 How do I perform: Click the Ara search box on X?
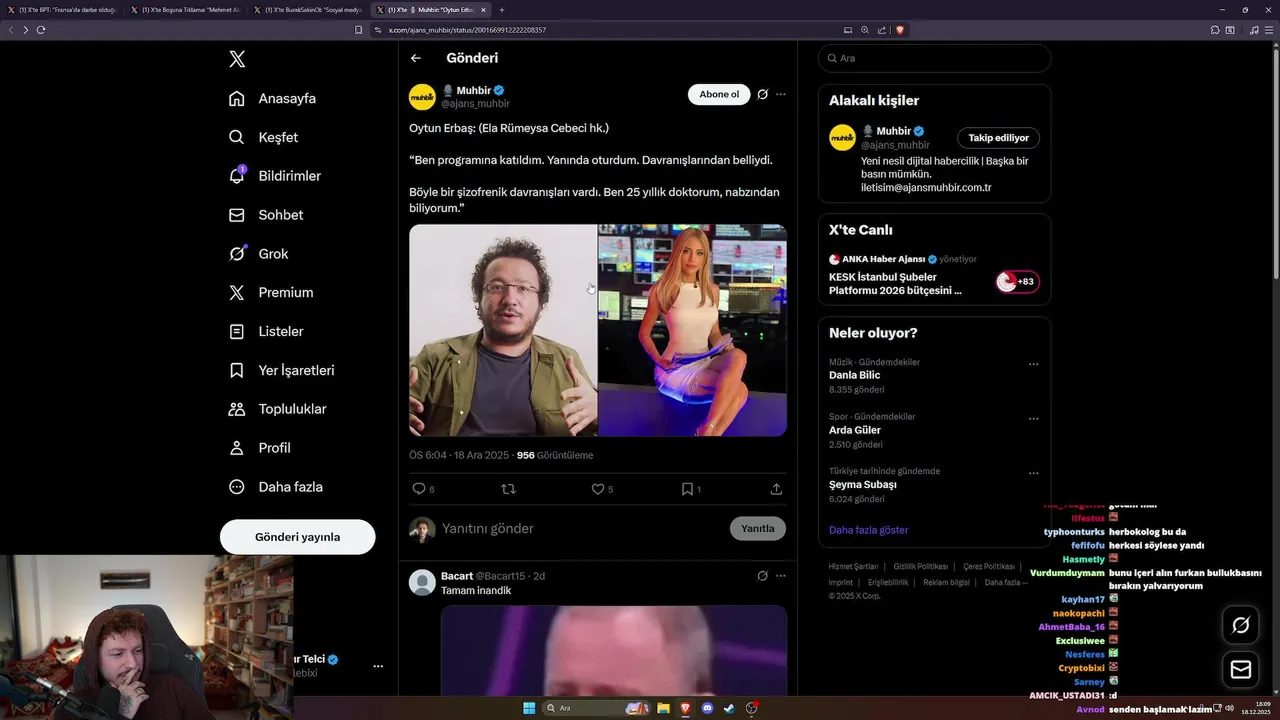(x=934, y=58)
